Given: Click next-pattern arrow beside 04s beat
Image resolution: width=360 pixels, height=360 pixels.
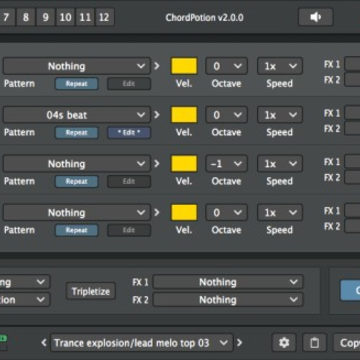Looking at the screenshot, I should (x=156, y=115).
